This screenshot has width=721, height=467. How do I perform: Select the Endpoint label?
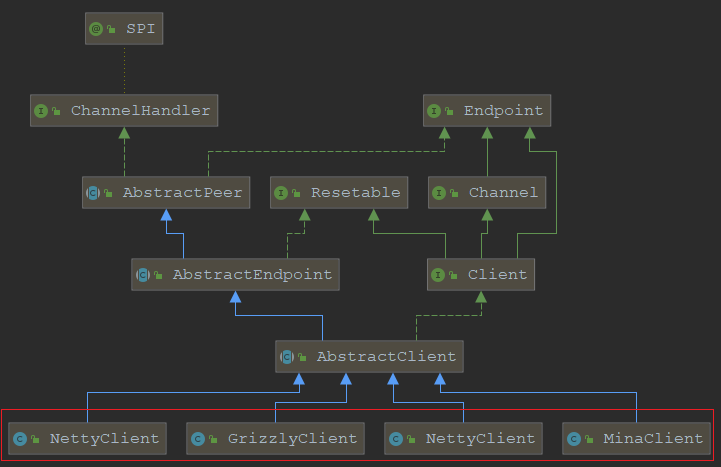pyautogui.click(x=504, y=111)
